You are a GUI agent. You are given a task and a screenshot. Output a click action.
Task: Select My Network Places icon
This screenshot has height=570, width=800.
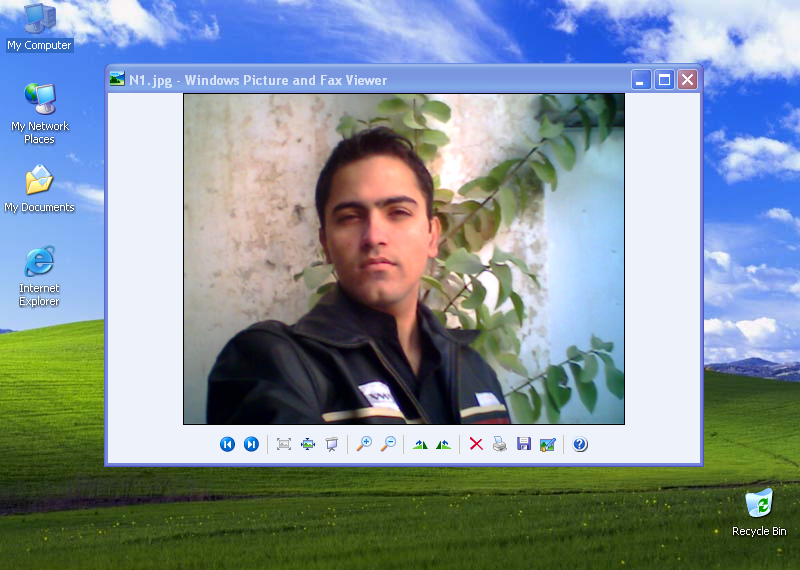pyautogui.click(x=40, y=113)
